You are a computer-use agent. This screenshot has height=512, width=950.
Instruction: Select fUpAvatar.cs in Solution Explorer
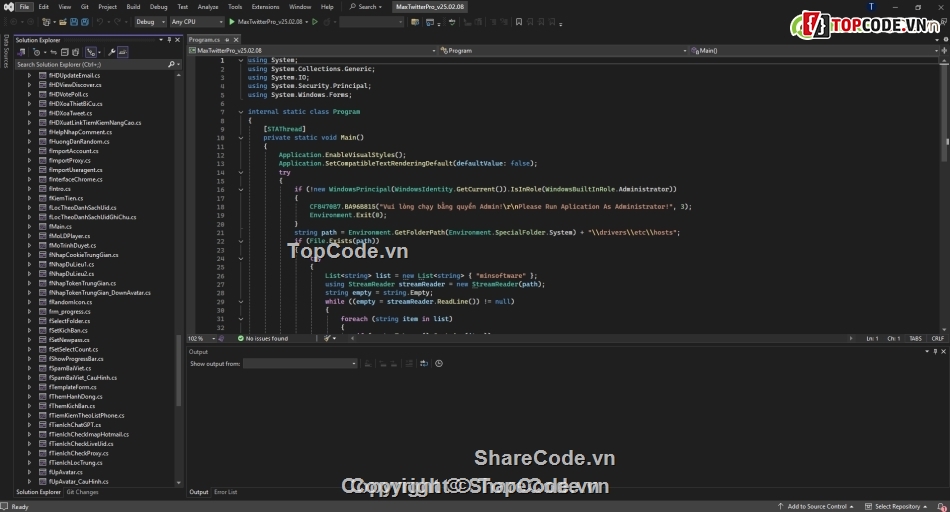(65, 472)
